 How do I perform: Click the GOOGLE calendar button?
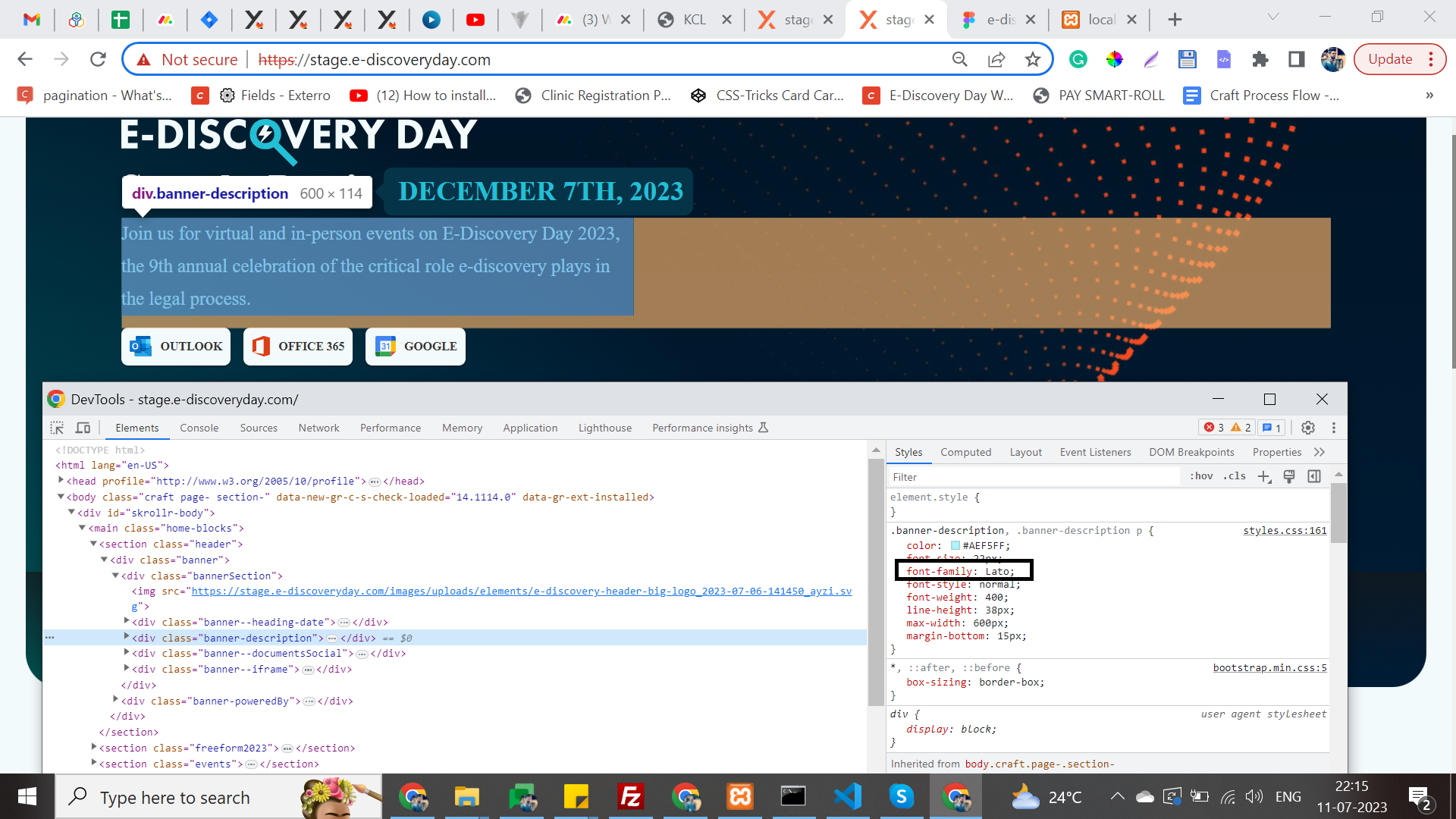[416, 347]
